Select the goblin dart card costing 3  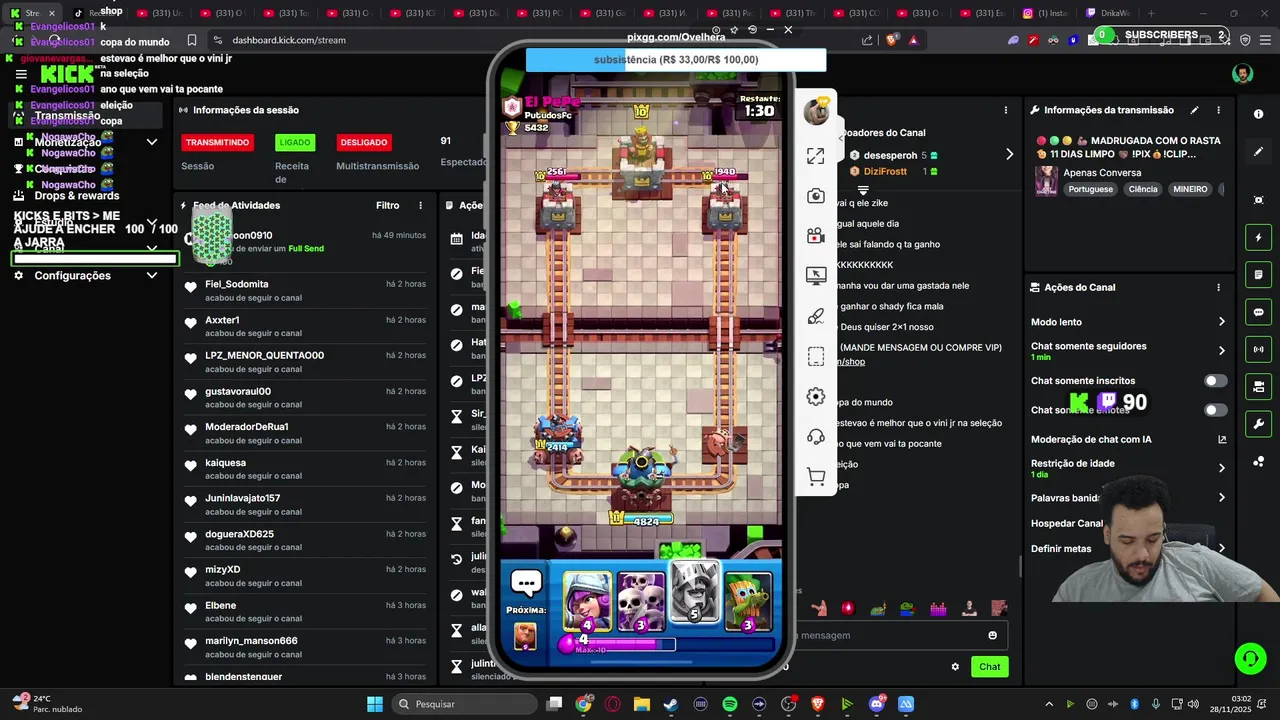pyautogui.click(x=748, y=602)
